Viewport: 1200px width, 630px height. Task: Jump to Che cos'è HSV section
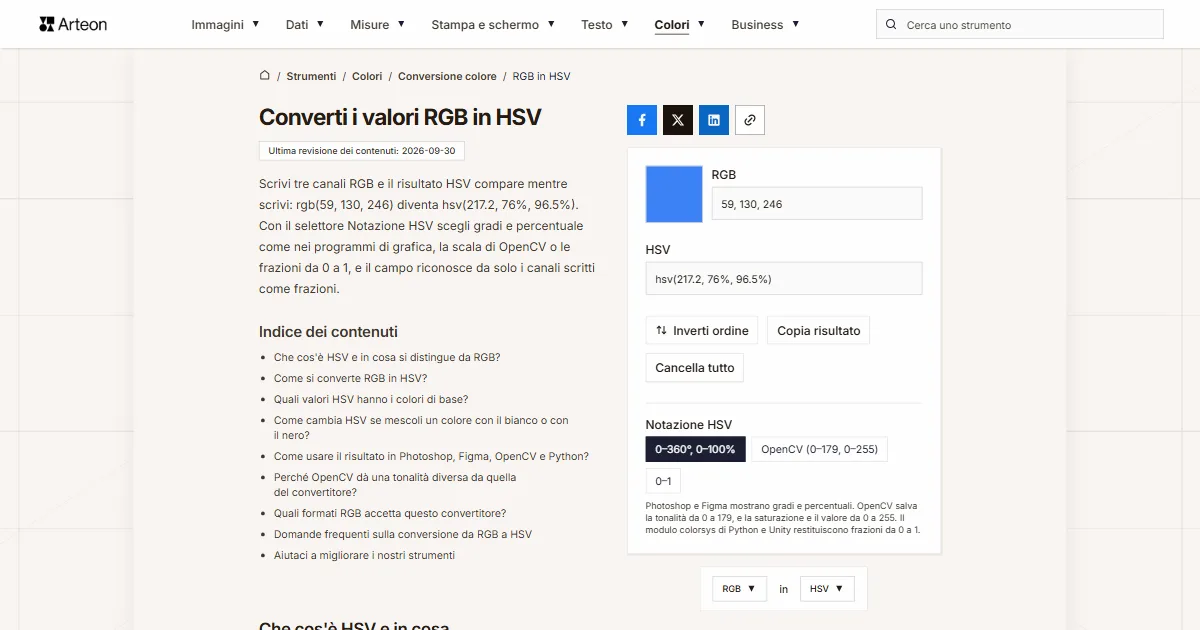click(387, 357)
